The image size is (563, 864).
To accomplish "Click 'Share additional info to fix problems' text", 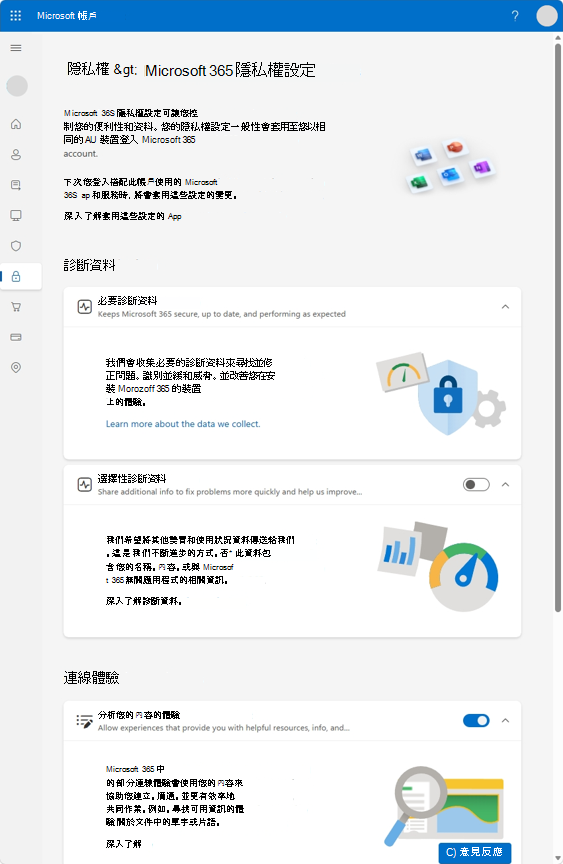I will (230, 492).
